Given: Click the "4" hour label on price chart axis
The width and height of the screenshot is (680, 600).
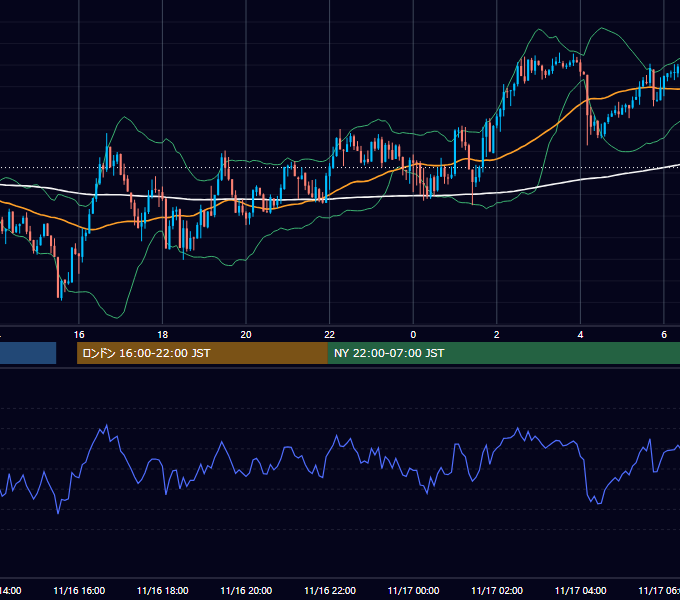Looking at the screenshot, I should pos(580,334).
